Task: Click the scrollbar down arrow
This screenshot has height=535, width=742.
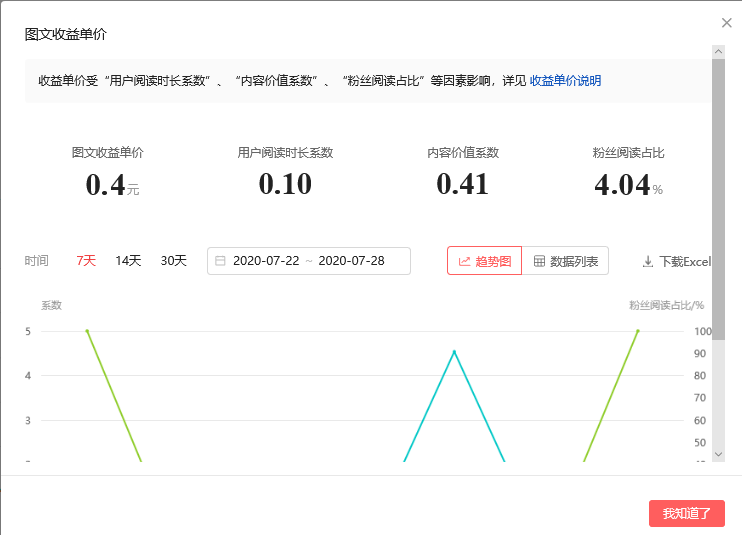Action: coord(718,454)
